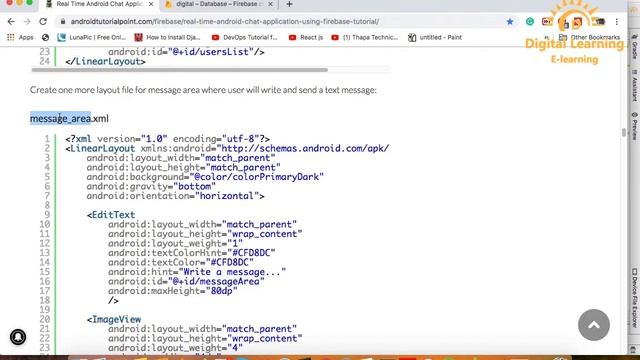
Task: Click the globe bookmark icon next to Apps
Action: click(x=45, y=37)
